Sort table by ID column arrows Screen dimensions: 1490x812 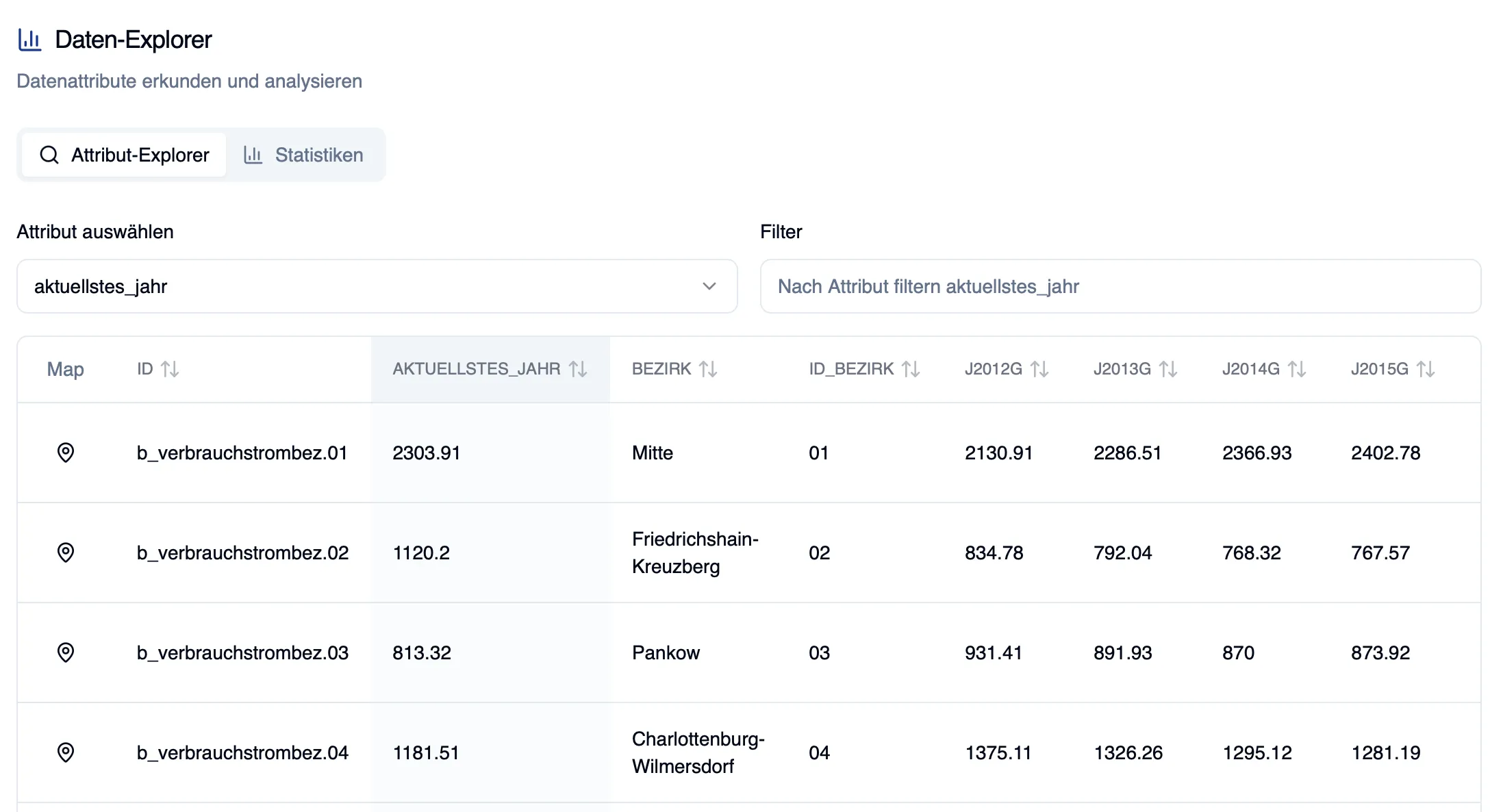(170, 369)
